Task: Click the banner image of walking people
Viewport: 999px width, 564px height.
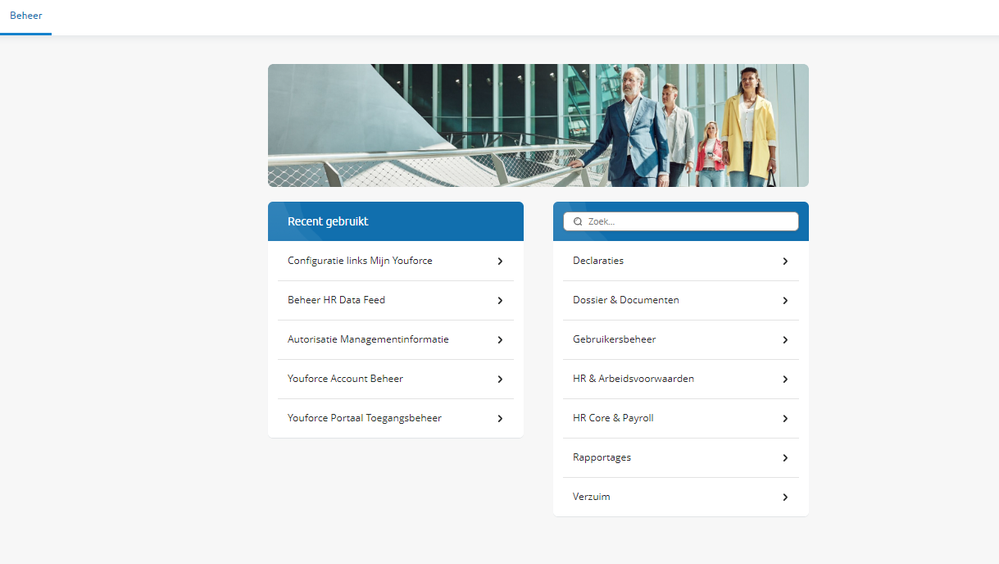Action: (x=538, y=126)
